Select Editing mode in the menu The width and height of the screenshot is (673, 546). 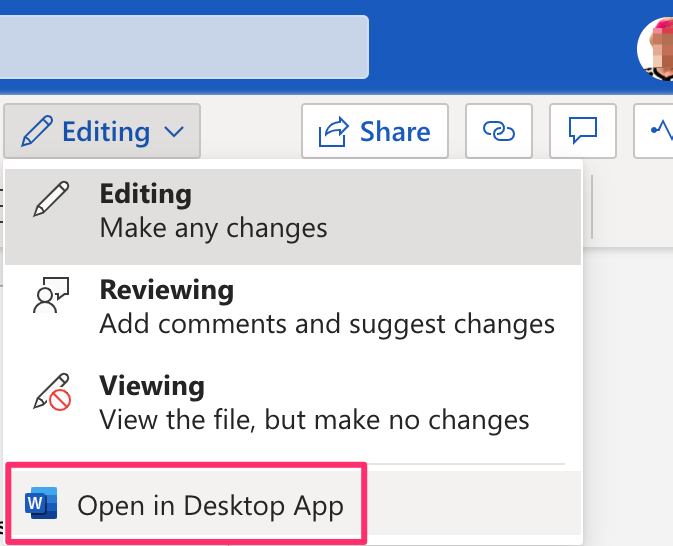tap(145, 193)
